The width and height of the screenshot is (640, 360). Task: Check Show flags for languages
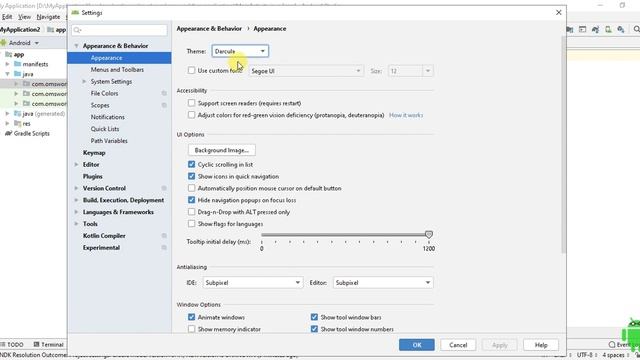(191, 224)
